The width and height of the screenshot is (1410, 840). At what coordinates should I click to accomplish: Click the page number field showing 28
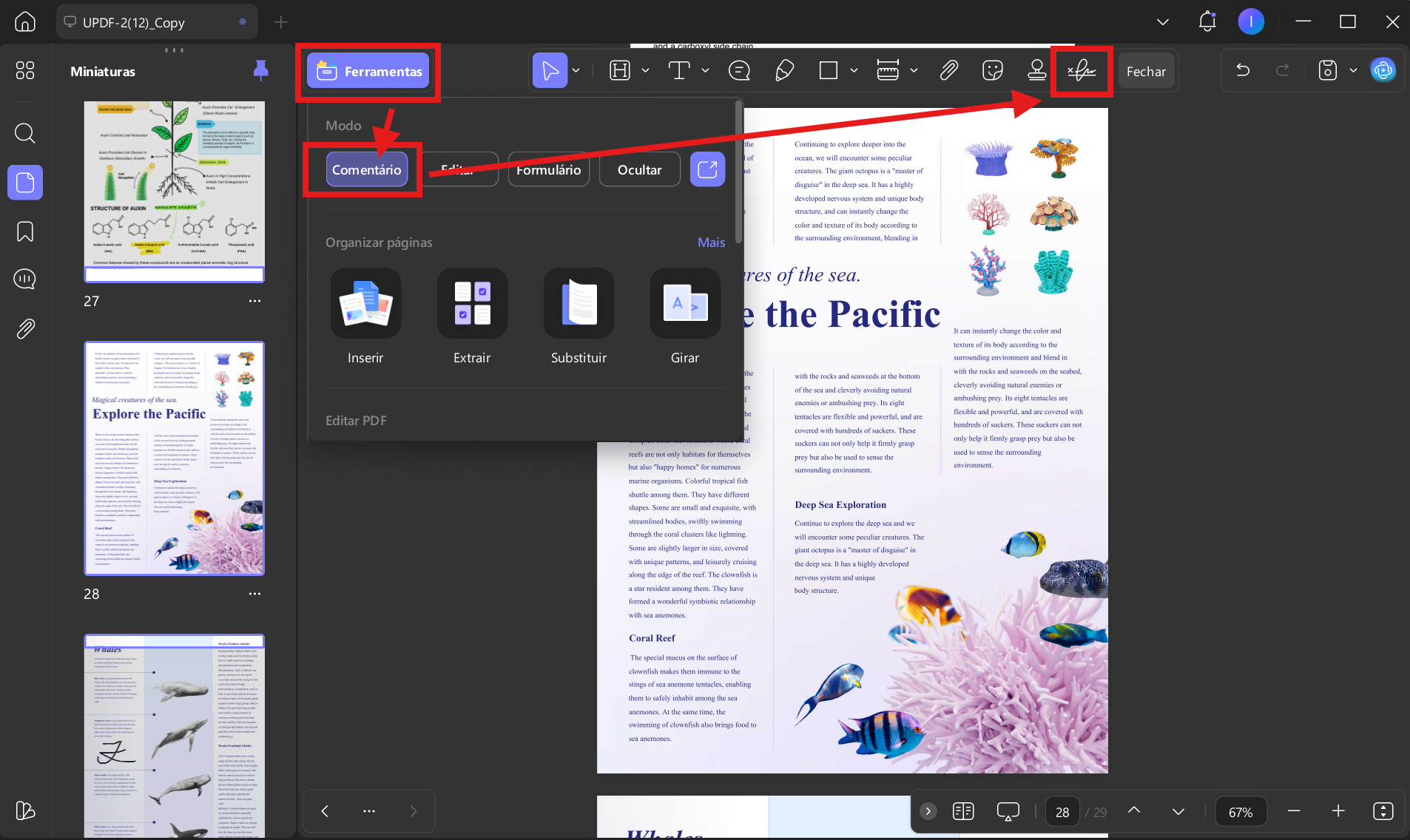click(1062, 811)
